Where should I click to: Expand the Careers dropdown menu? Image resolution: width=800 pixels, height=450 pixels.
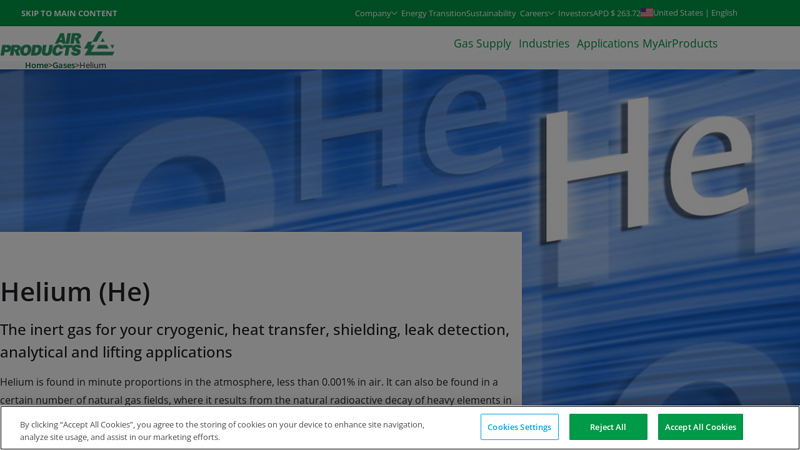pos(537,13)
